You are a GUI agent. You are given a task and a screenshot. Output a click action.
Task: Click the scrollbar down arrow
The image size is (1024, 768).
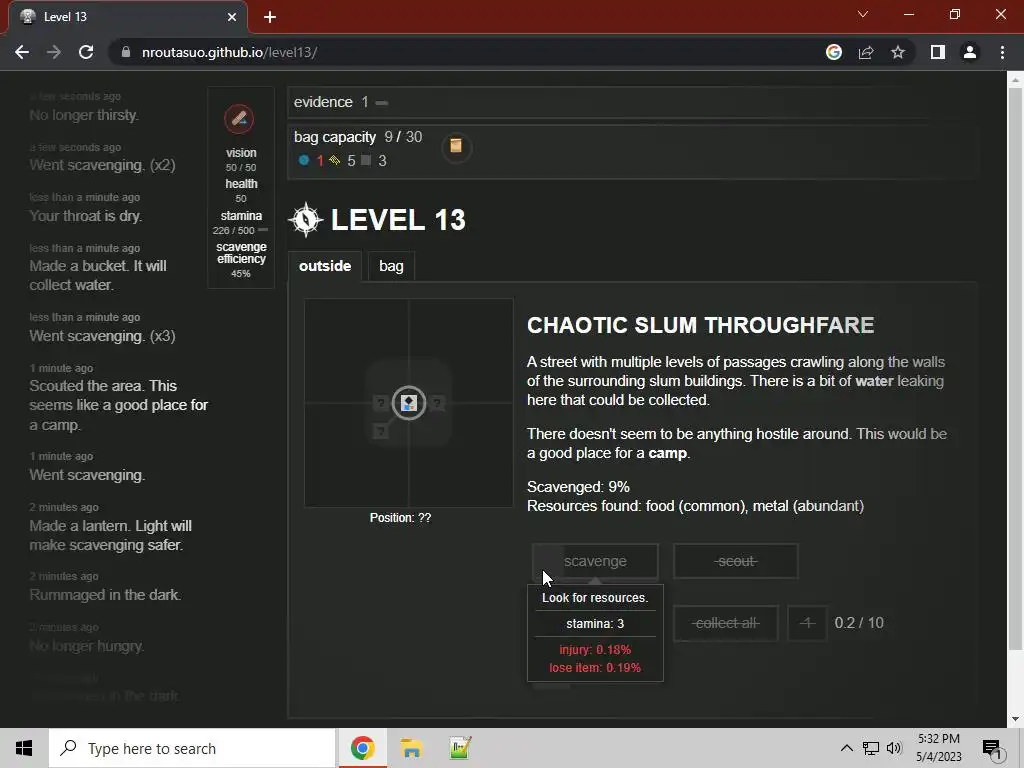1015,720
